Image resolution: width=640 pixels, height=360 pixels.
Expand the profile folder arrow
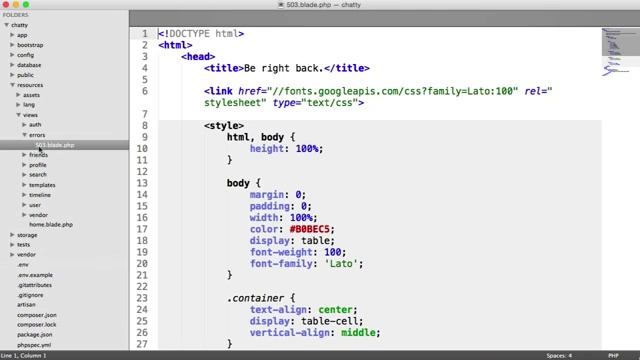pyautogui.click(x=24, y=165)
